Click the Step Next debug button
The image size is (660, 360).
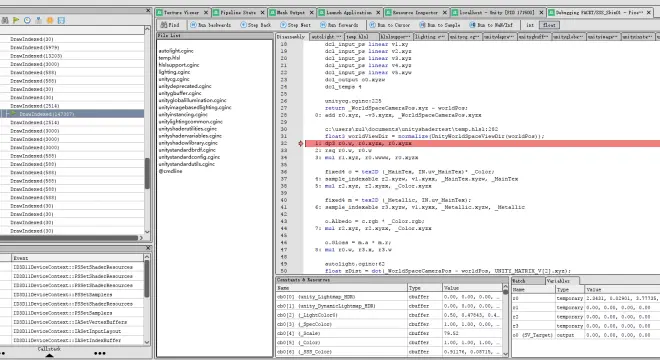295,25
